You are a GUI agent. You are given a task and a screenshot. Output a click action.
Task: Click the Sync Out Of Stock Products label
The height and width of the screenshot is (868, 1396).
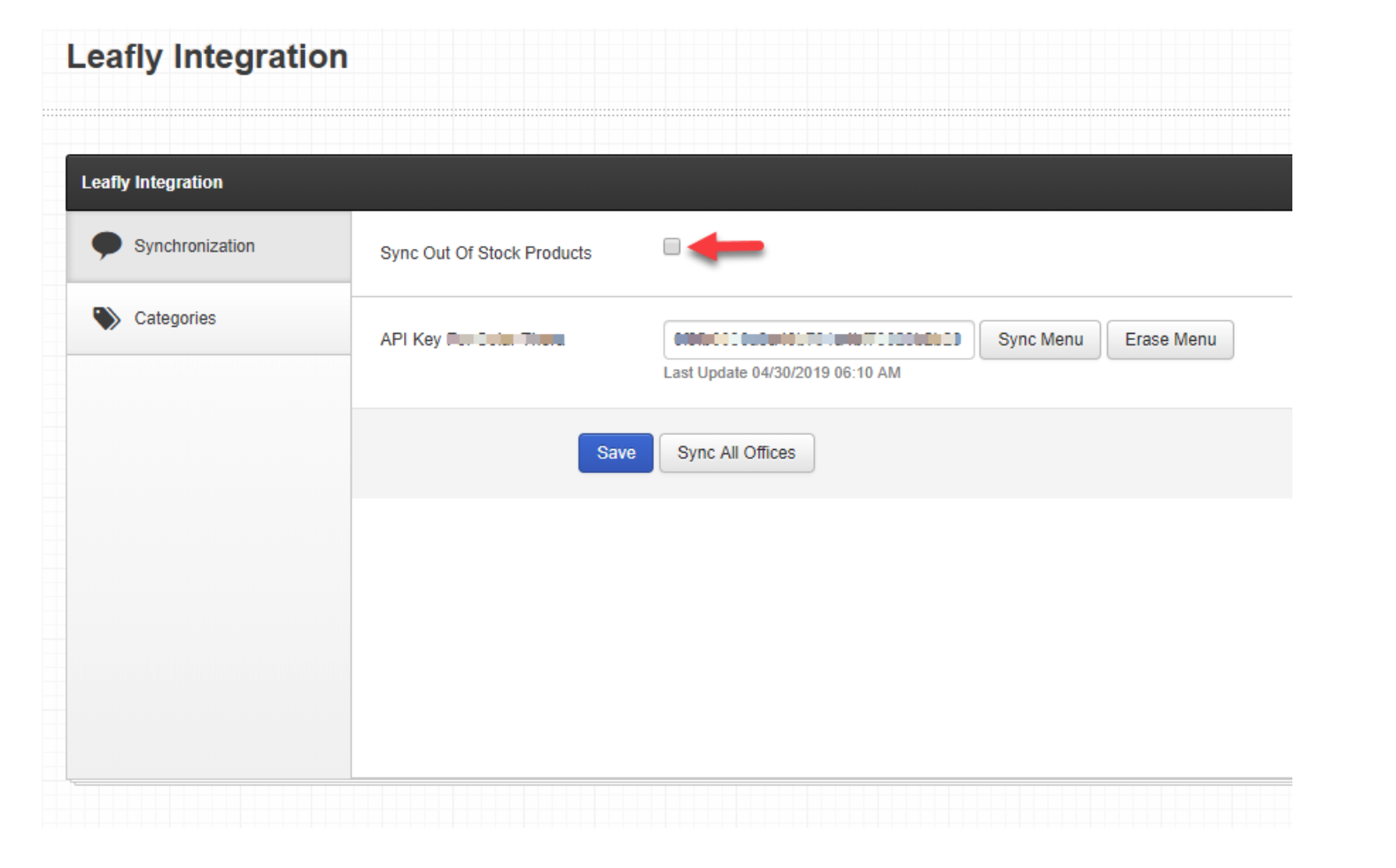(x=485, y=253)
